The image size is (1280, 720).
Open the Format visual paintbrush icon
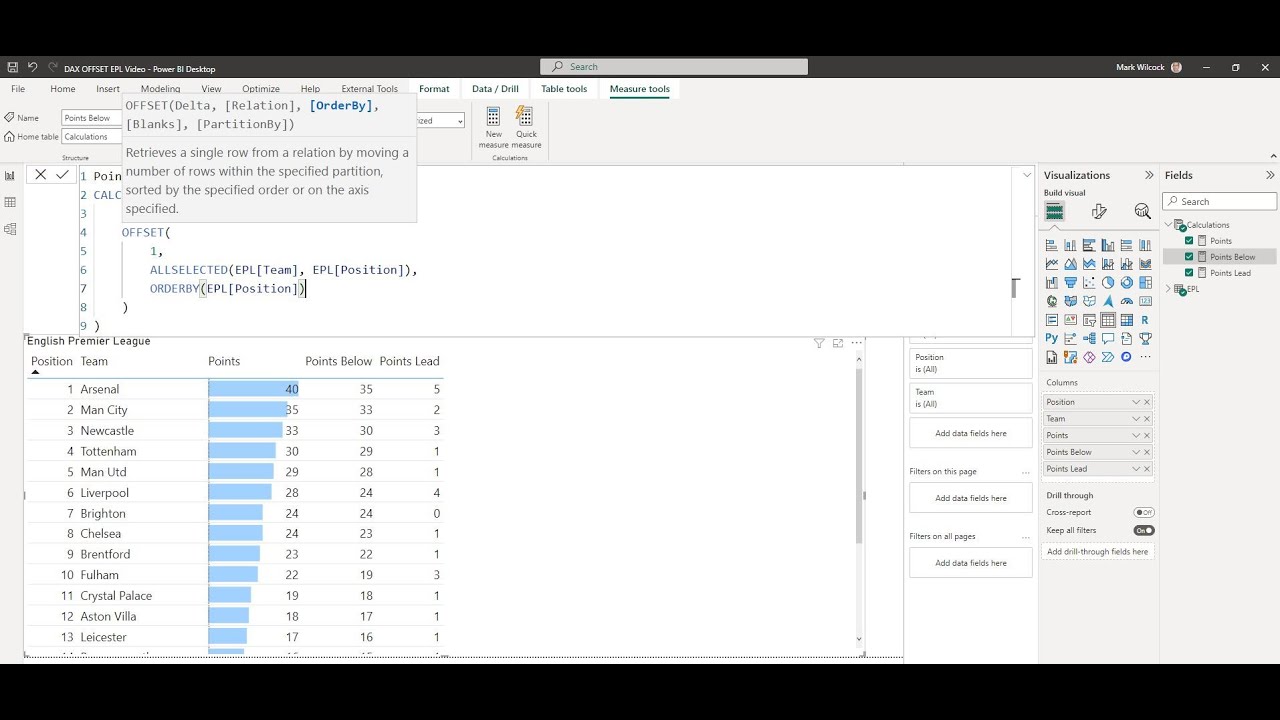tap(1099, 211)
